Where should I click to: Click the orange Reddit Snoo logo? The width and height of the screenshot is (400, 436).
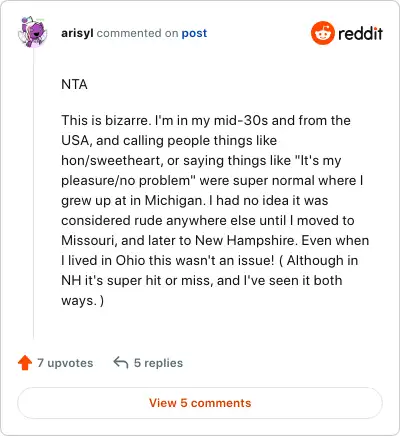click(322, 33)
